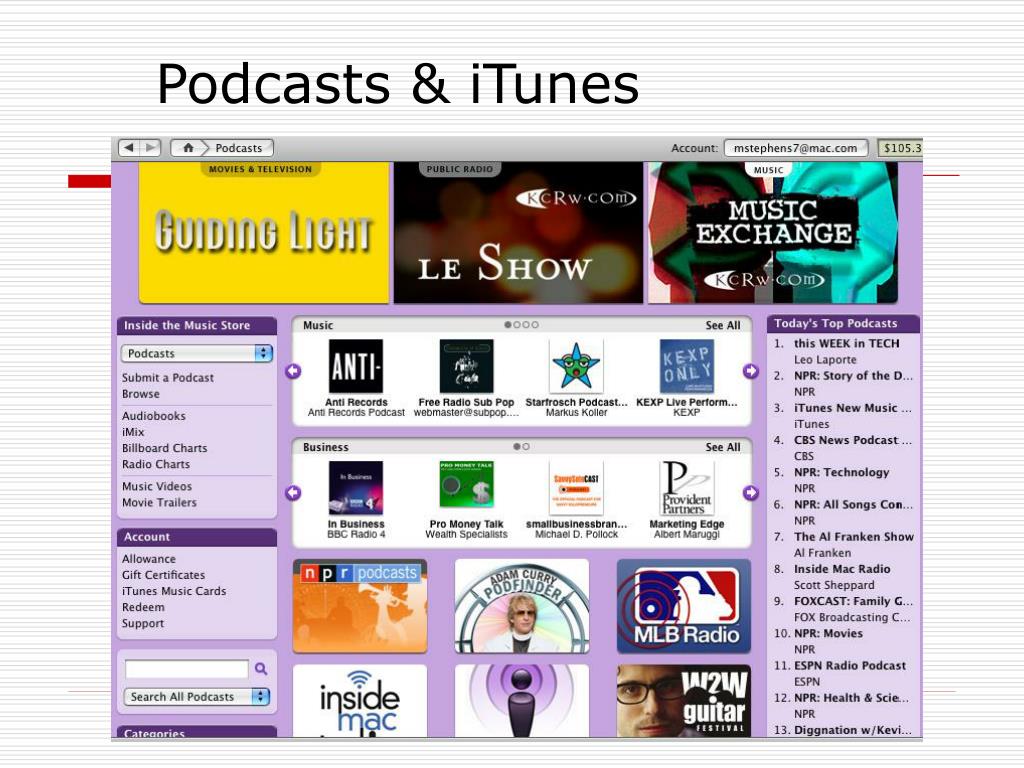1024x768 pixels.
Task: Open the iMix link
Action: [x=133, y=432]
